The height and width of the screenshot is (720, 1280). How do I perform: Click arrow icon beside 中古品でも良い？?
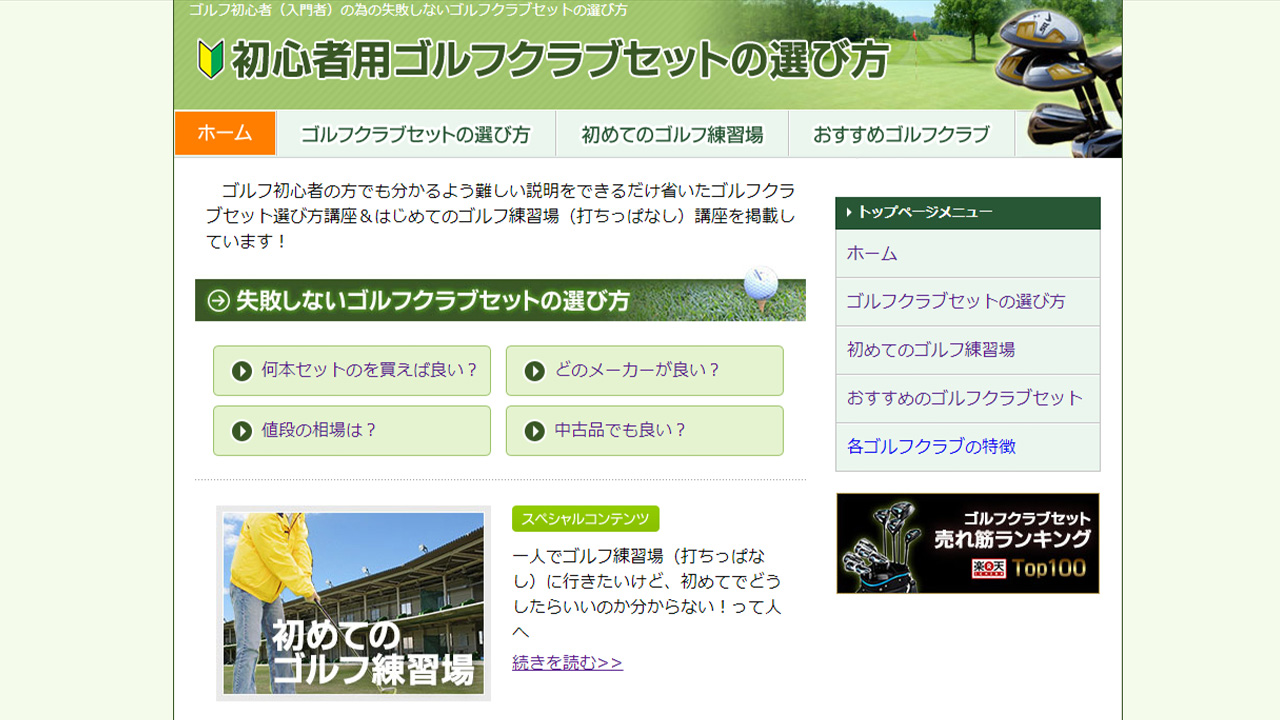[x=535, y=431]
